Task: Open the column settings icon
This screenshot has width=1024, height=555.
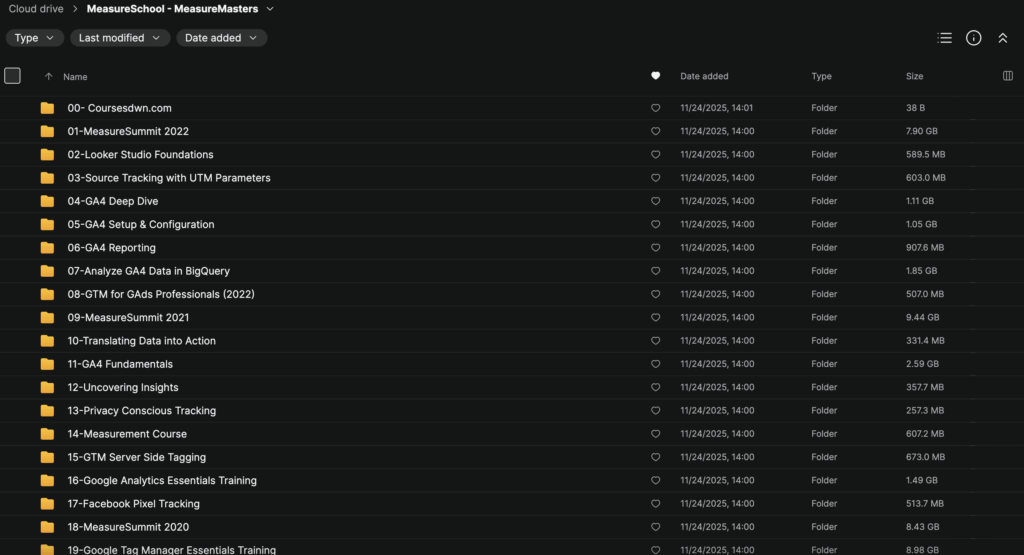Action: click(1007, 76)
